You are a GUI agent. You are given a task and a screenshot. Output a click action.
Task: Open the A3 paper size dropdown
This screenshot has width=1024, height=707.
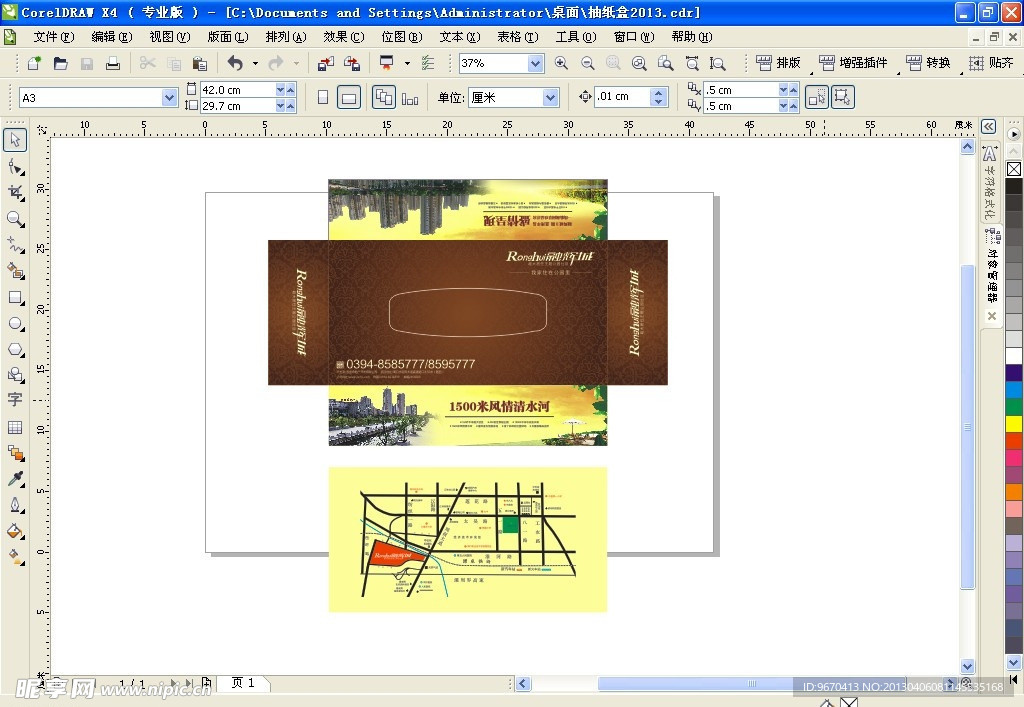coord(169,98)
